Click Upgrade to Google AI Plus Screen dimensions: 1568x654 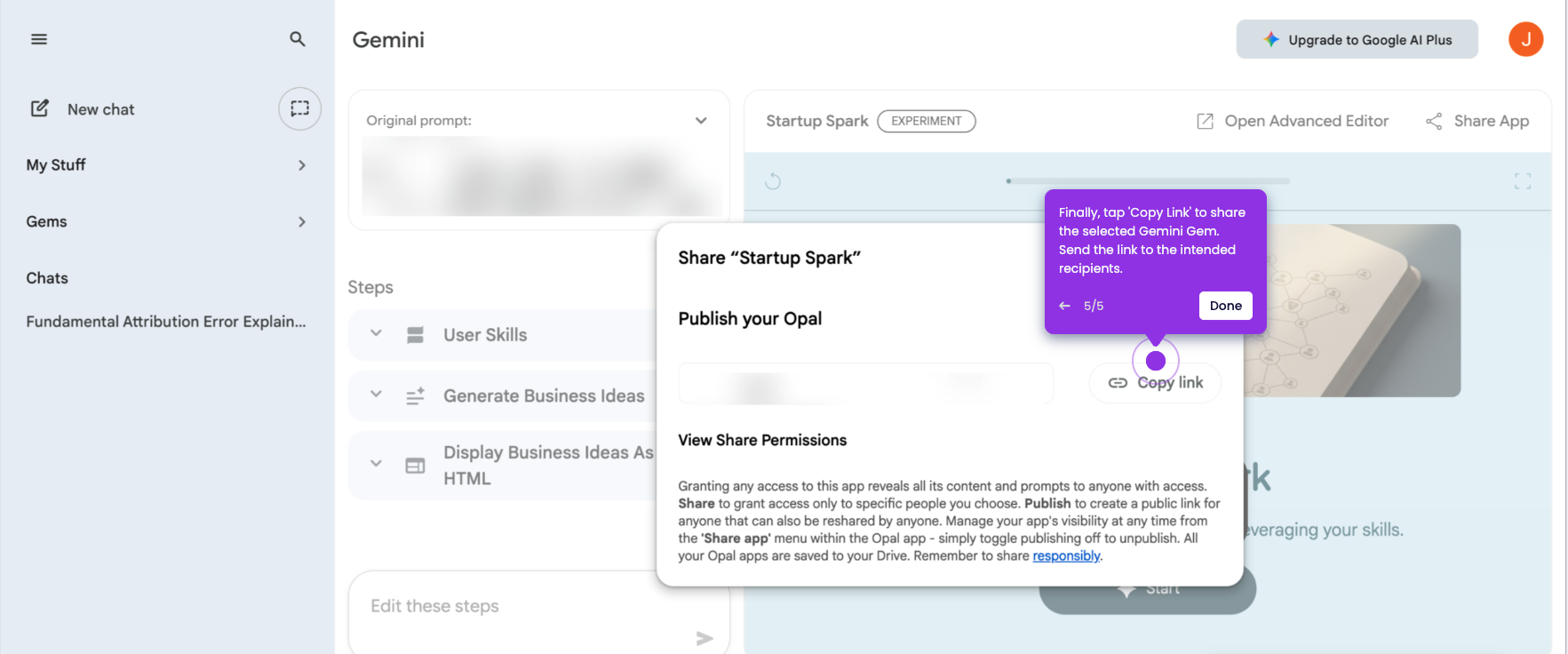tap(1357, 39)
